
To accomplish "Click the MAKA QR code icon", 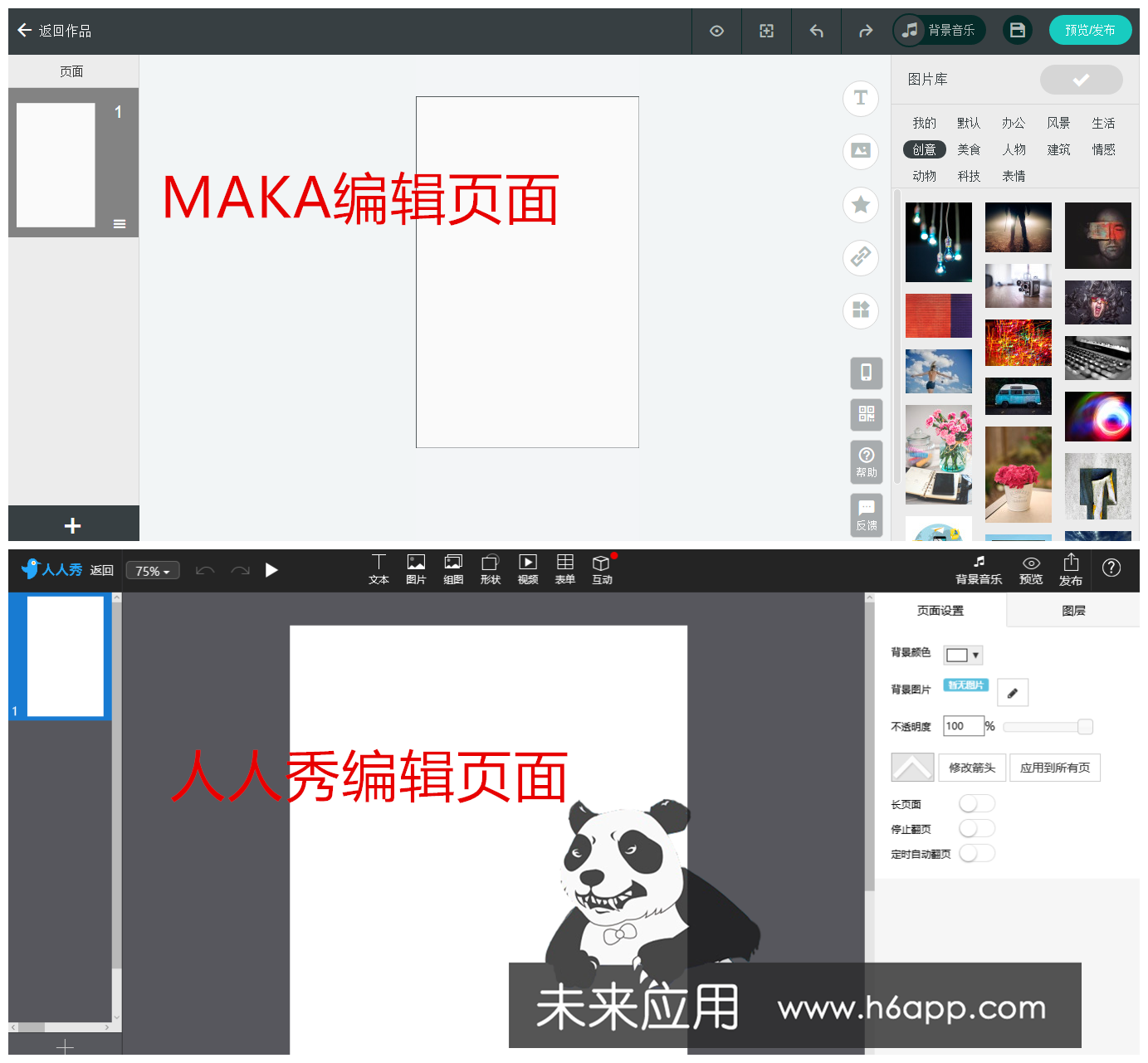I will 866,414.
